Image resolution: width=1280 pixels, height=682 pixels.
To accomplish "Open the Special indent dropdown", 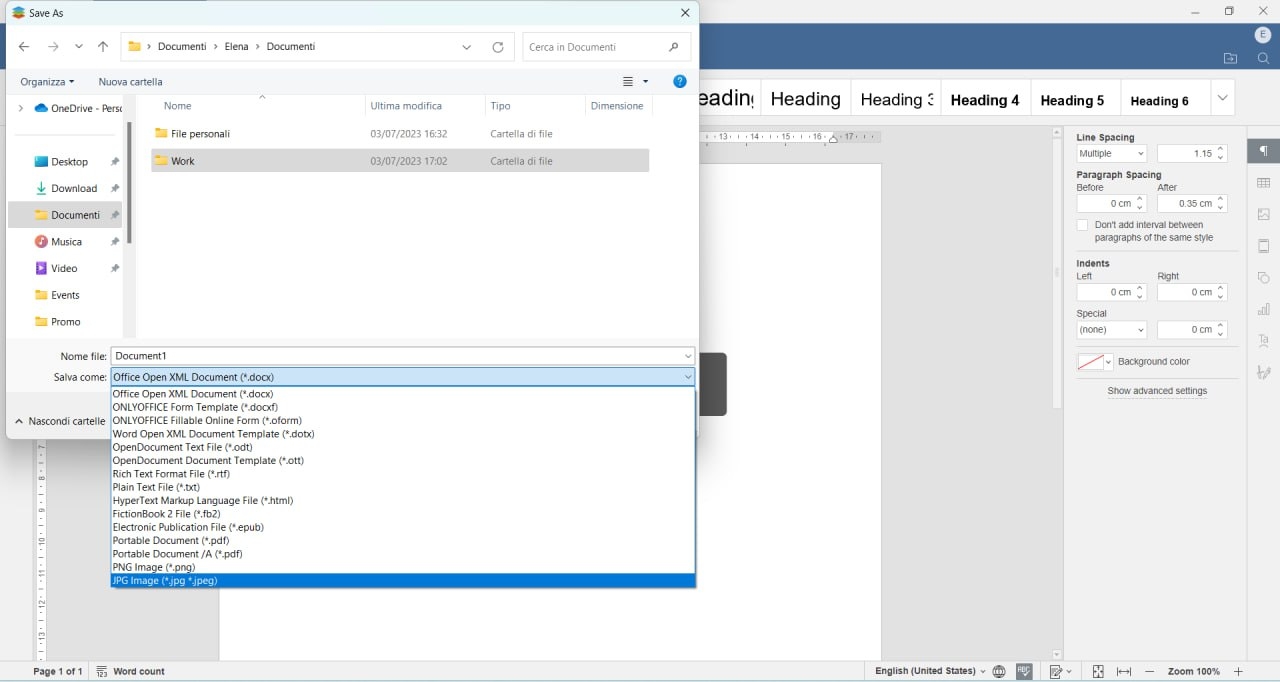I will click(x=1111, y=330).
